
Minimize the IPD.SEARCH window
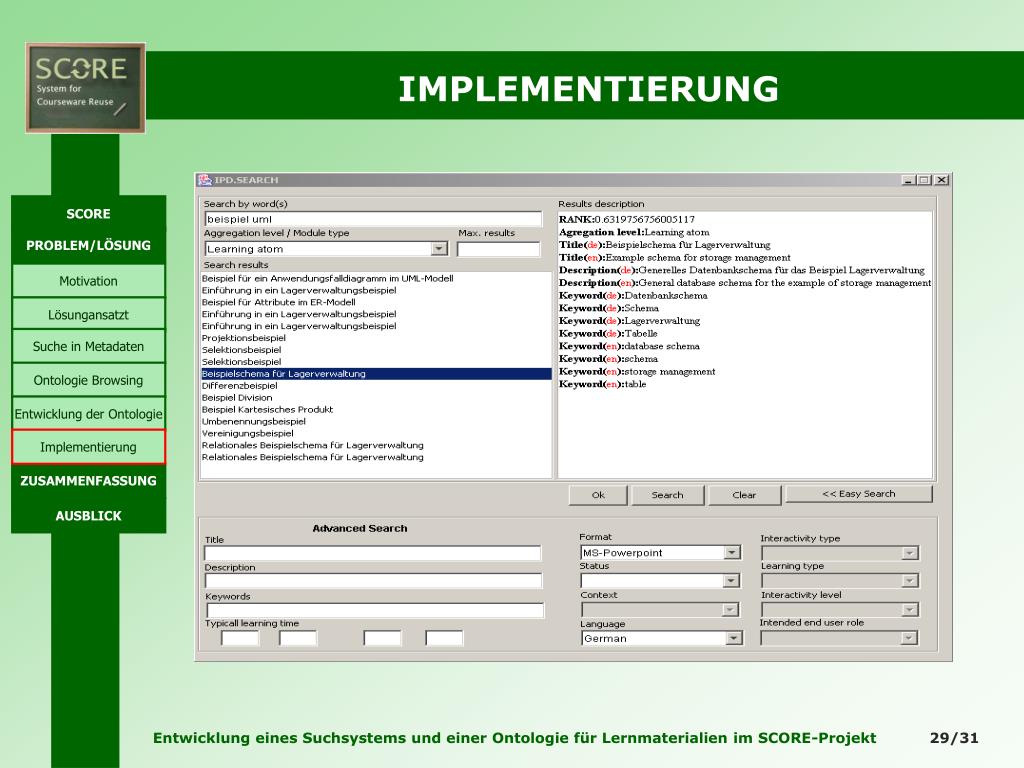coord(908,180)
